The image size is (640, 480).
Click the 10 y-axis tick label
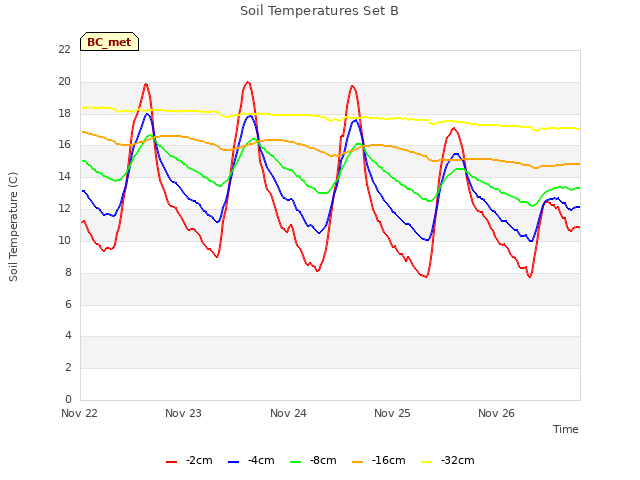[64, 240]
